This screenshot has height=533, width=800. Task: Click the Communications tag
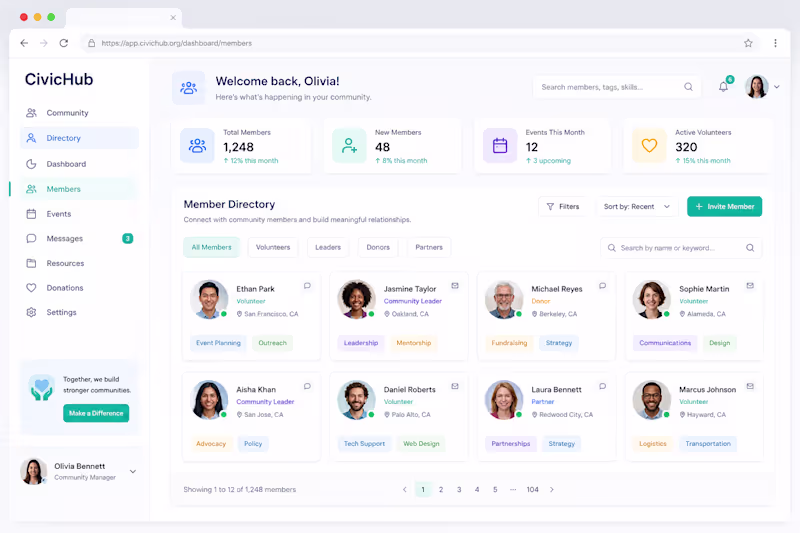(x=665, y=343)
